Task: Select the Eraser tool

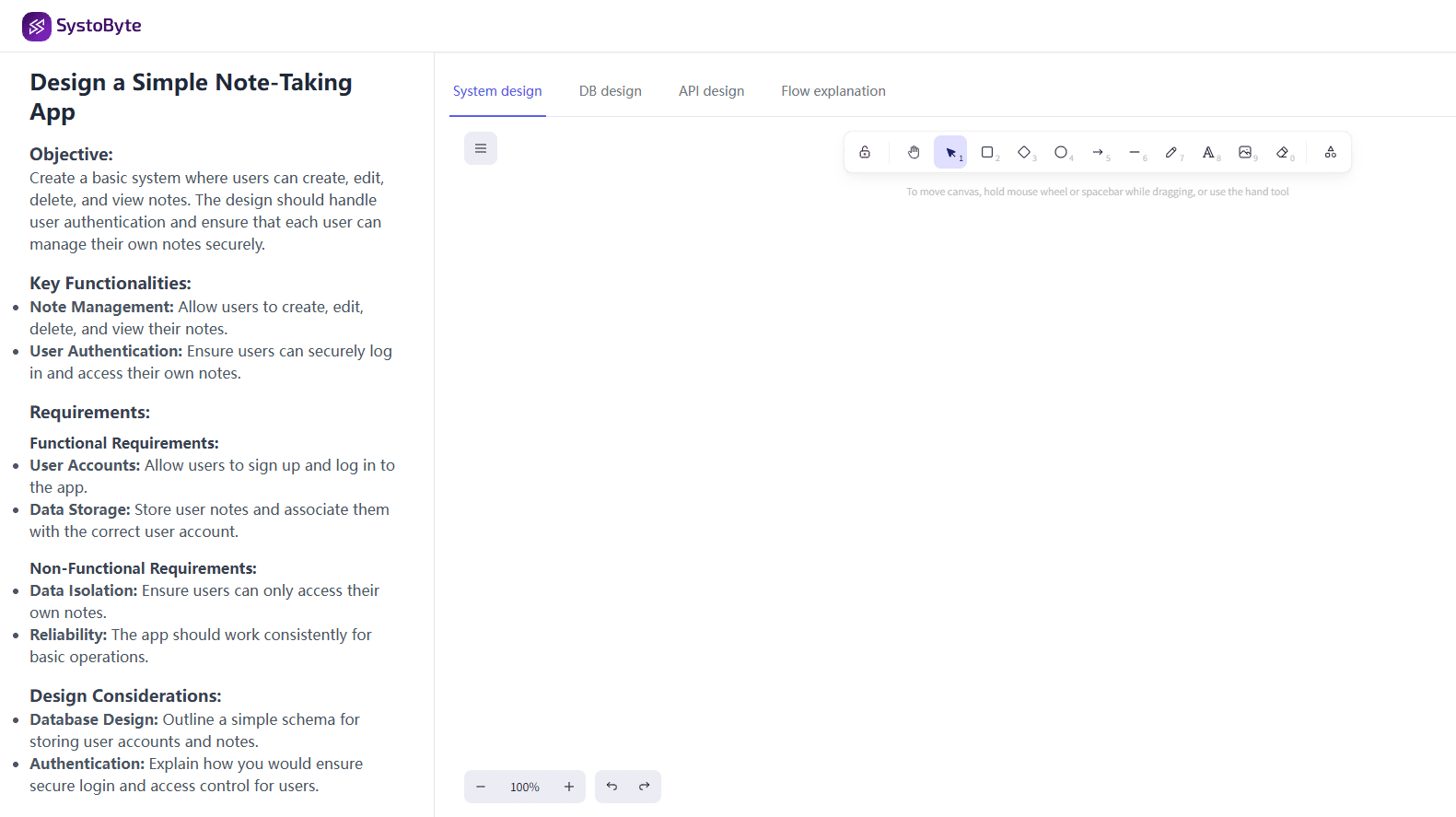Action: [1282, 152]
